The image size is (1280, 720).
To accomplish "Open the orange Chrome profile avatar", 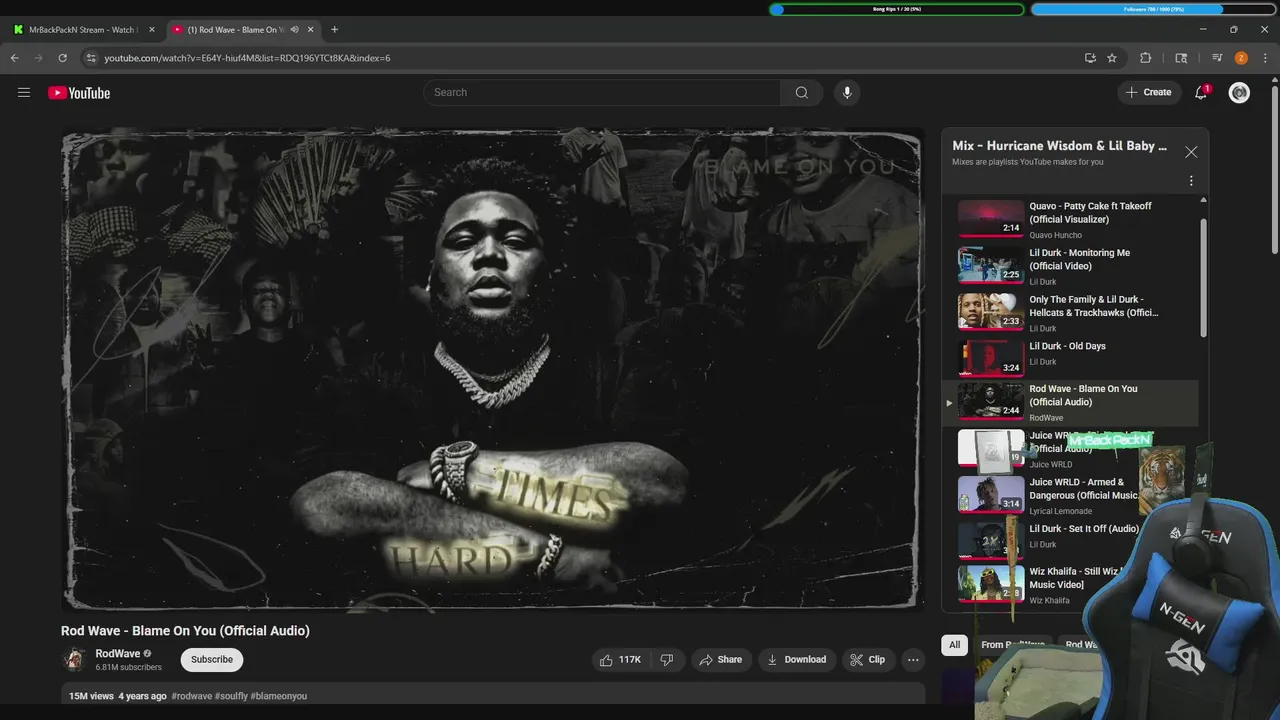I will [1241, 58].
